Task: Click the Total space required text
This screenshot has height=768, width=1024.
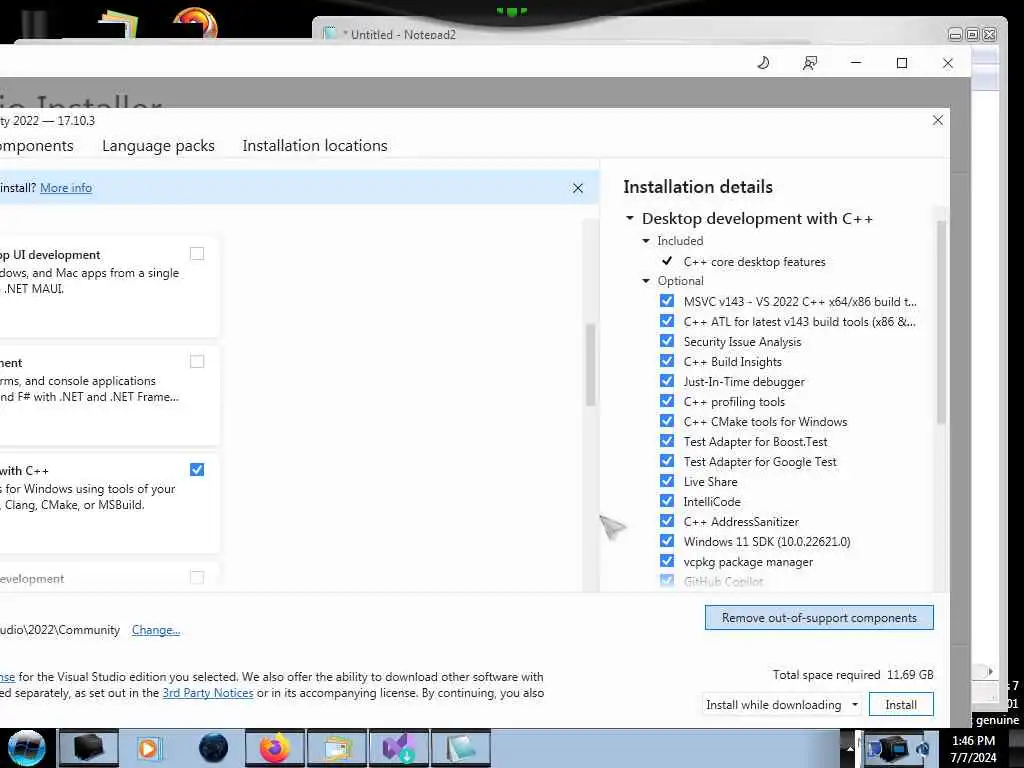Action: [853, 675]
